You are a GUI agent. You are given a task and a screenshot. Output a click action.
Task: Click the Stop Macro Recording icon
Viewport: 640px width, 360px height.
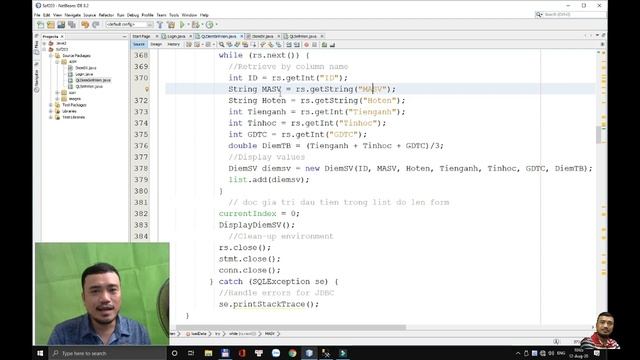(314, 44)
